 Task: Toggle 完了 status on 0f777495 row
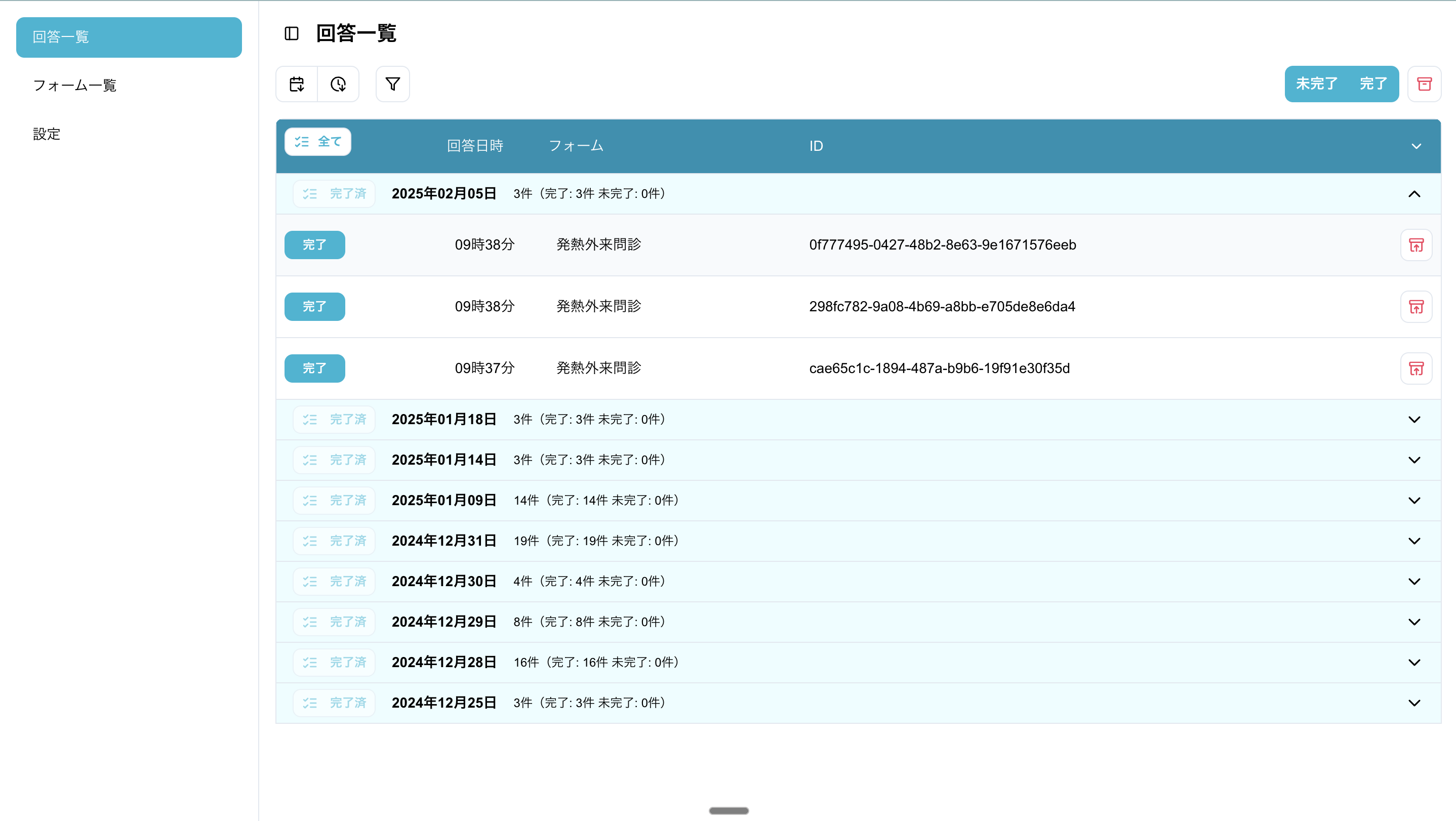[314, 245]
